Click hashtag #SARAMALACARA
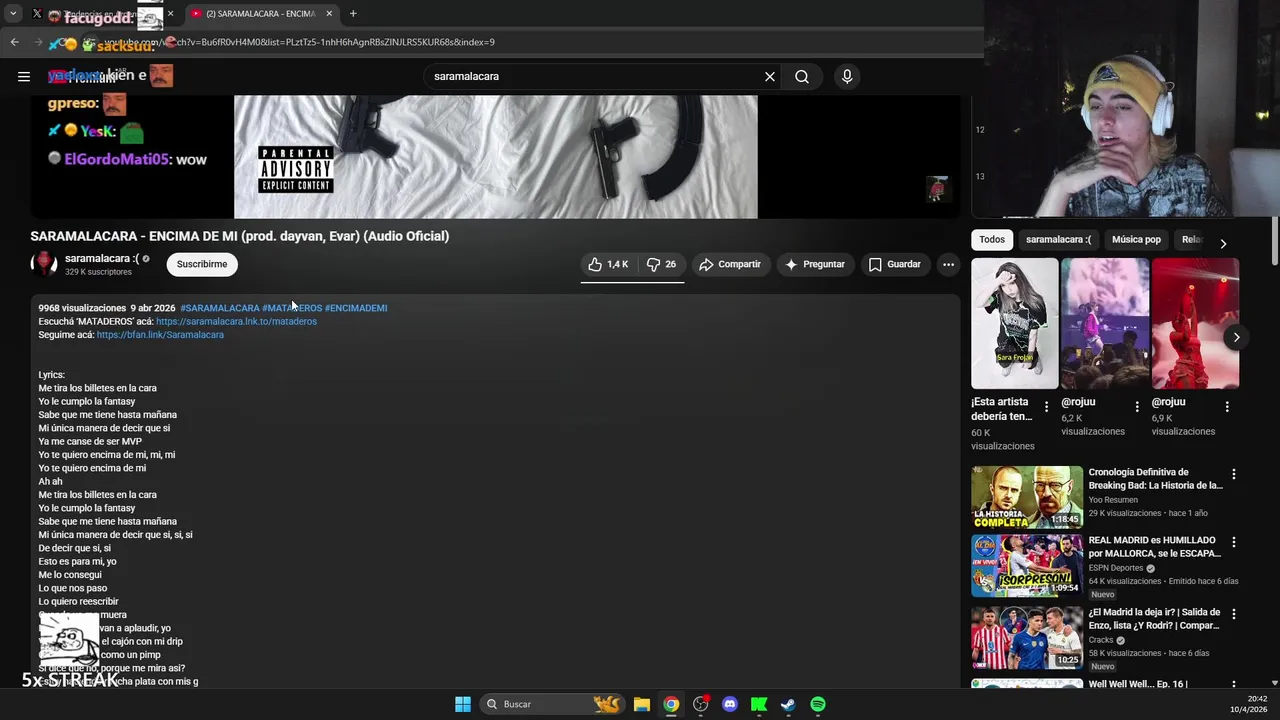Screen dimensions: 1280x720 [220, 308]
